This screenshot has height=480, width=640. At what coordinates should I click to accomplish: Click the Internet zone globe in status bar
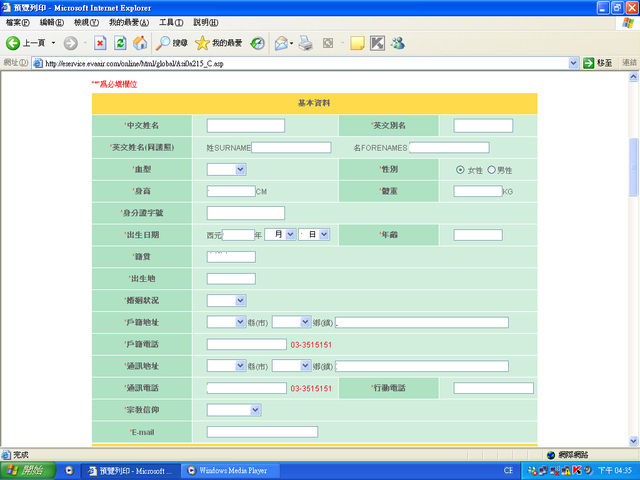click(551, 455)
